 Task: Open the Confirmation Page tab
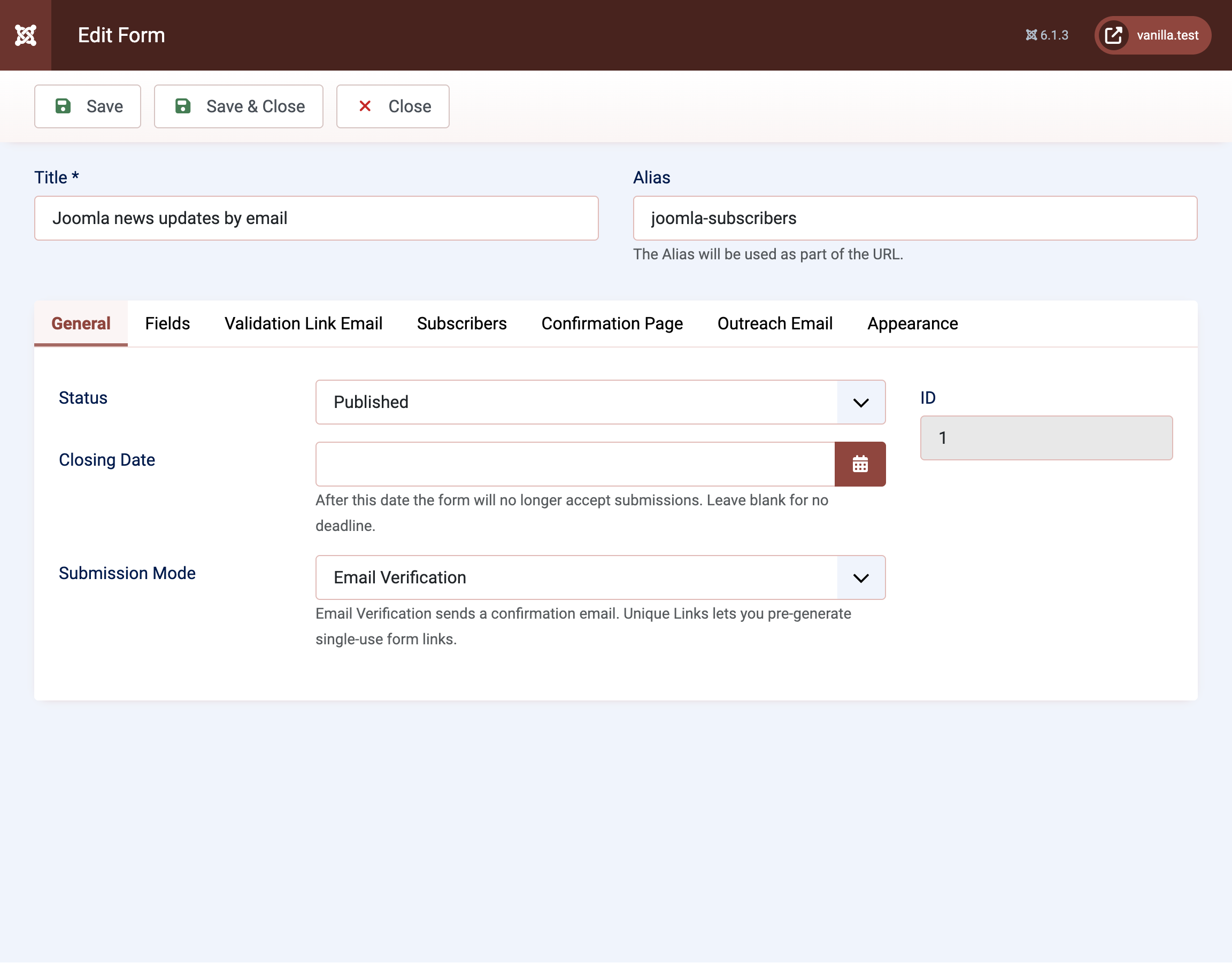[612, 323]
